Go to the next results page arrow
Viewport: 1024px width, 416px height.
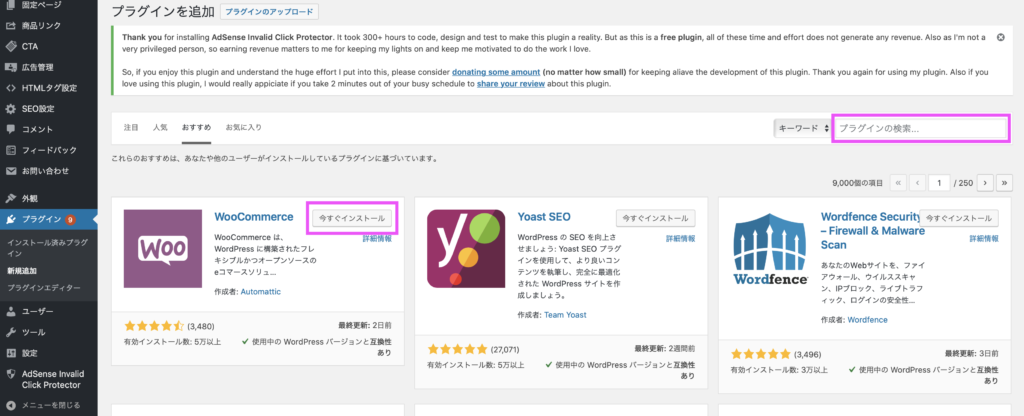pyautogui.click(x=985, y=183)
